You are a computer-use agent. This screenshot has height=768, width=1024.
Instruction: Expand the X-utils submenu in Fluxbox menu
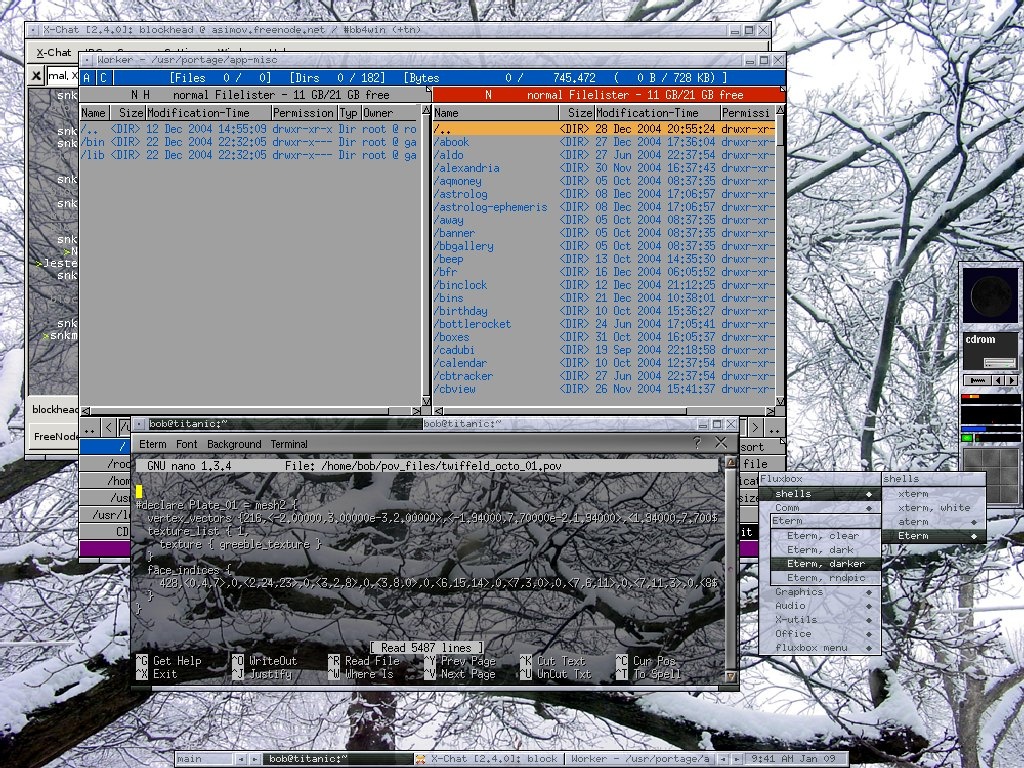pyautogui.click(x=820, y=620)
